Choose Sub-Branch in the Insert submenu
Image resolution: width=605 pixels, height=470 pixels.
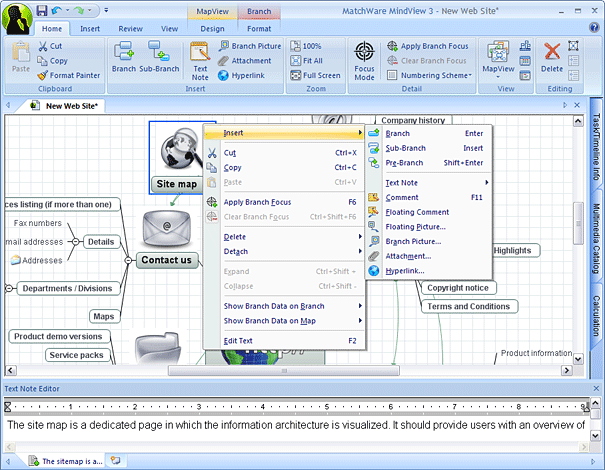(429, 148)
